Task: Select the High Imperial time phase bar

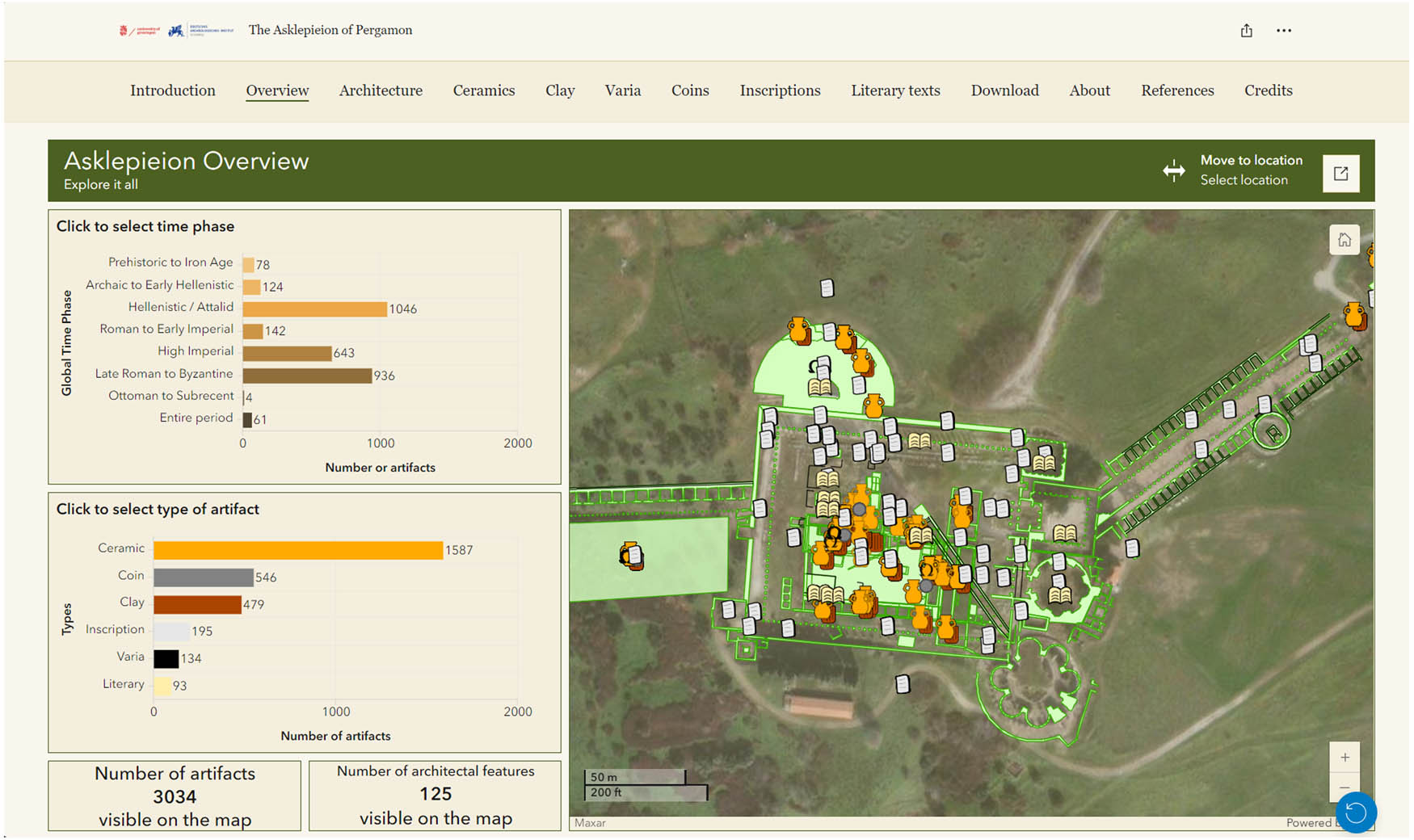Action: [287, 353]
